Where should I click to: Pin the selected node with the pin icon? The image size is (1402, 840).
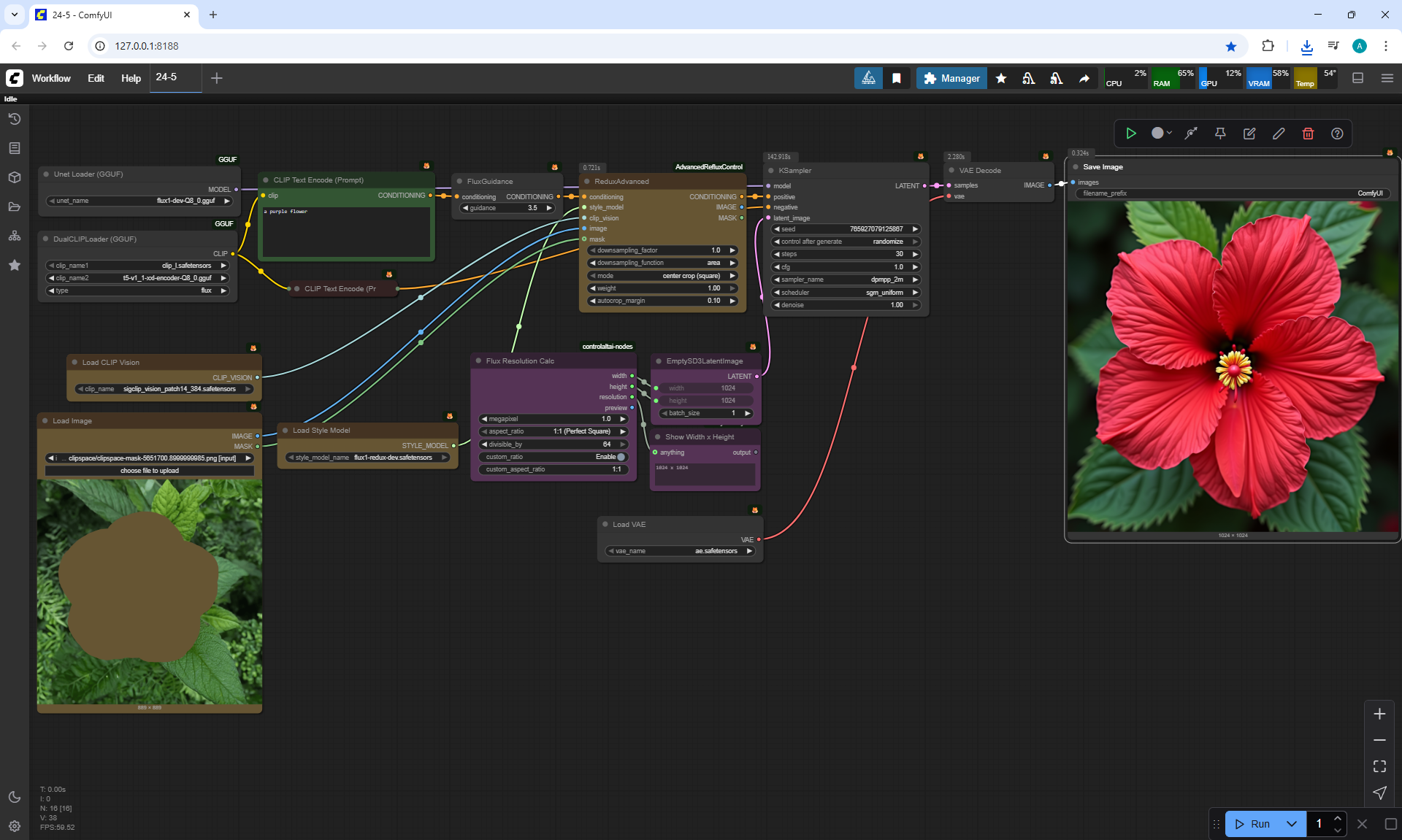tap(1220, 134)
